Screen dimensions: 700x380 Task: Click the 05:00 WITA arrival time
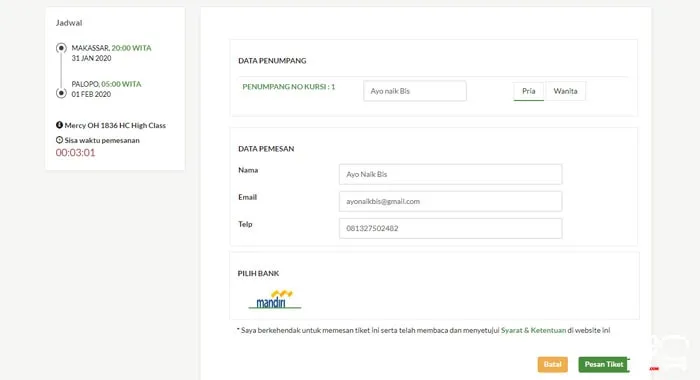pyautogui.click(x=121, y=84)
